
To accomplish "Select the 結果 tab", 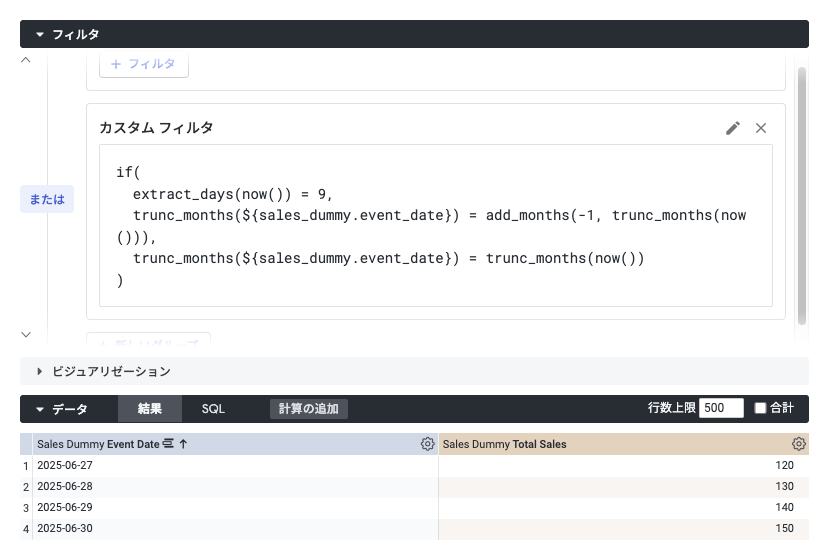I will (x=150, y=409).
